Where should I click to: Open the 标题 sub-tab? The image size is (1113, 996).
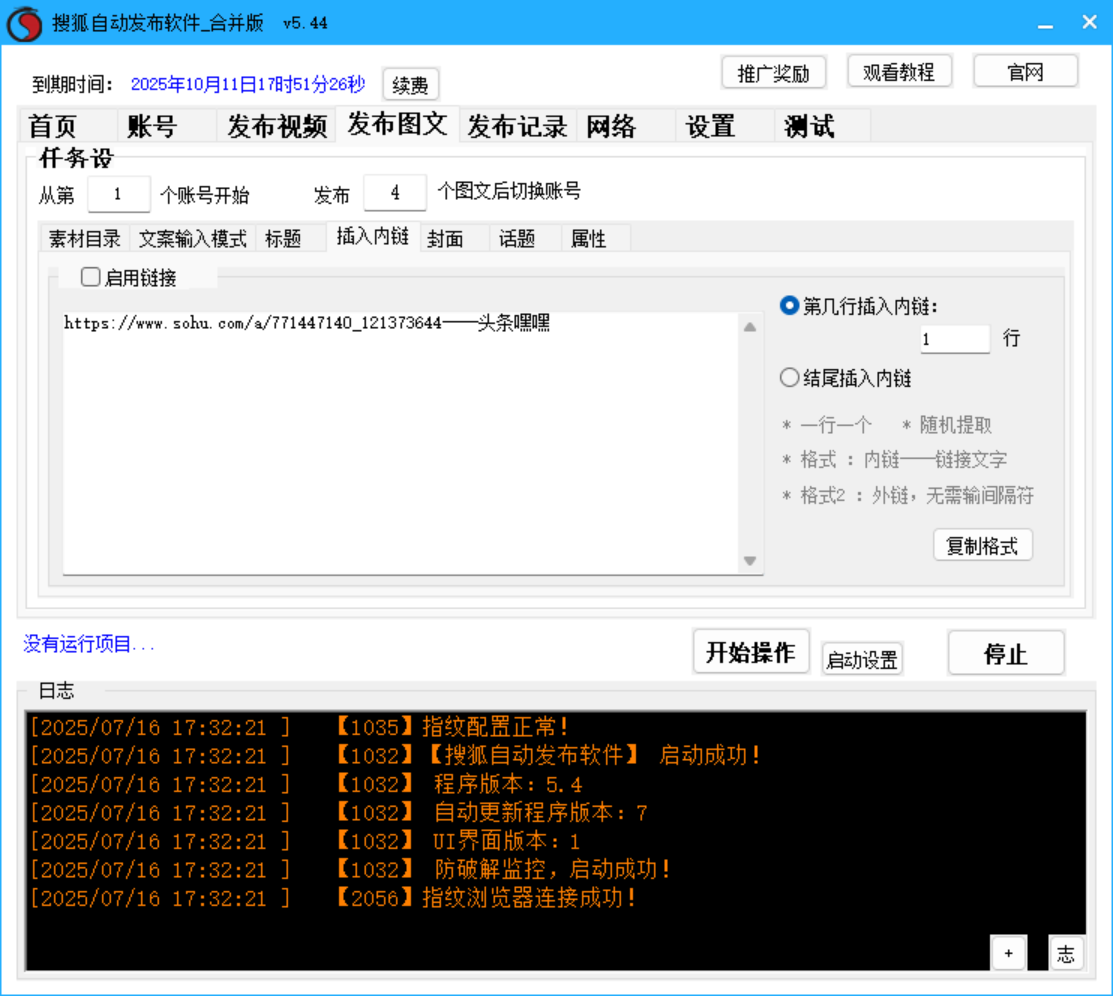(x=291, y=239)
